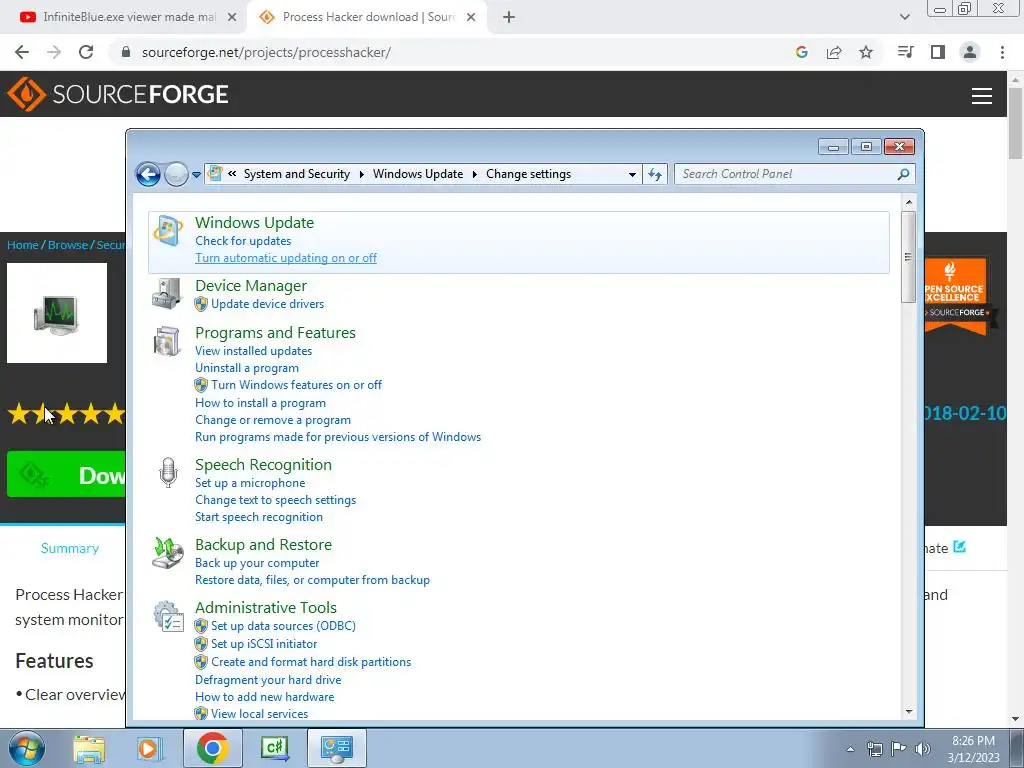Open View installed updates link

[253, 351]
